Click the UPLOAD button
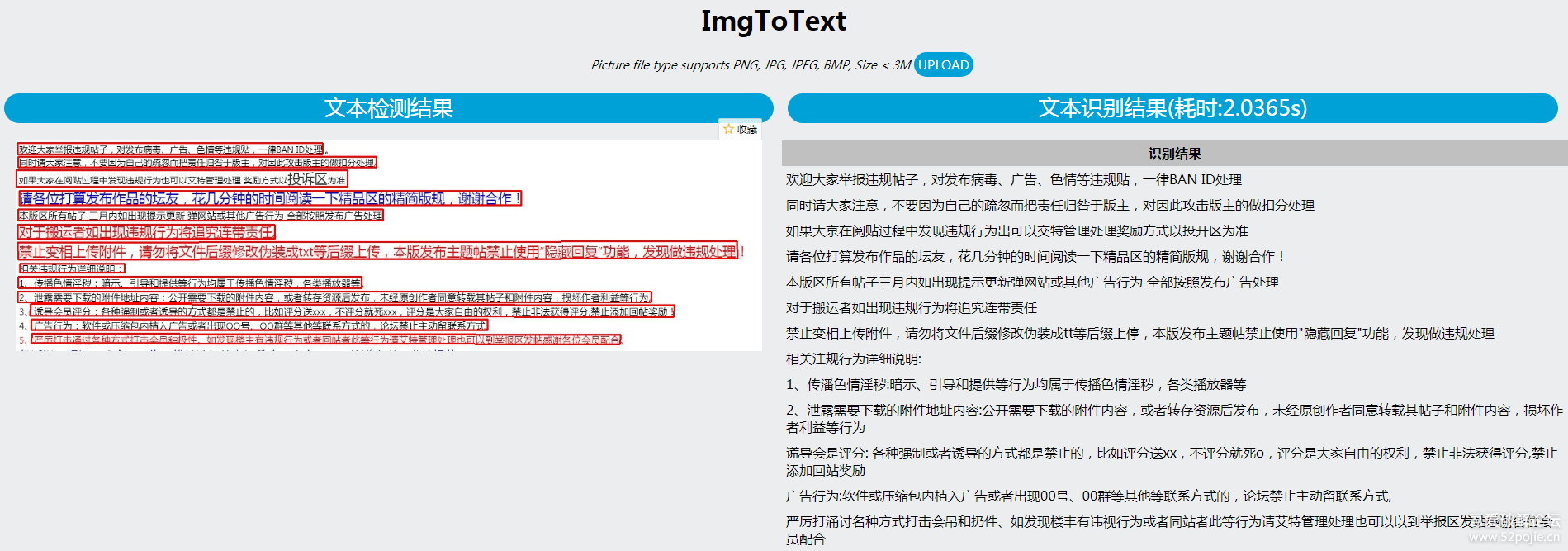This screenshot has width=1568, height=551. [943, 64]
